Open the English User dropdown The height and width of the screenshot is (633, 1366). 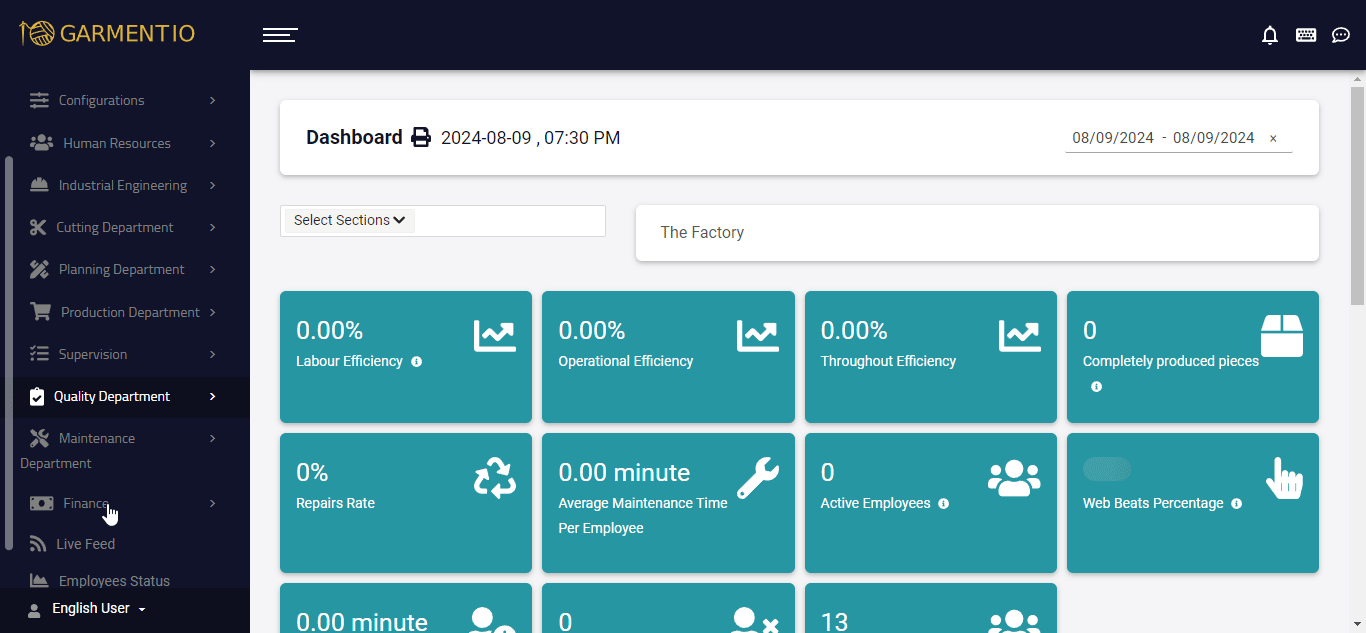click(88, 609)
